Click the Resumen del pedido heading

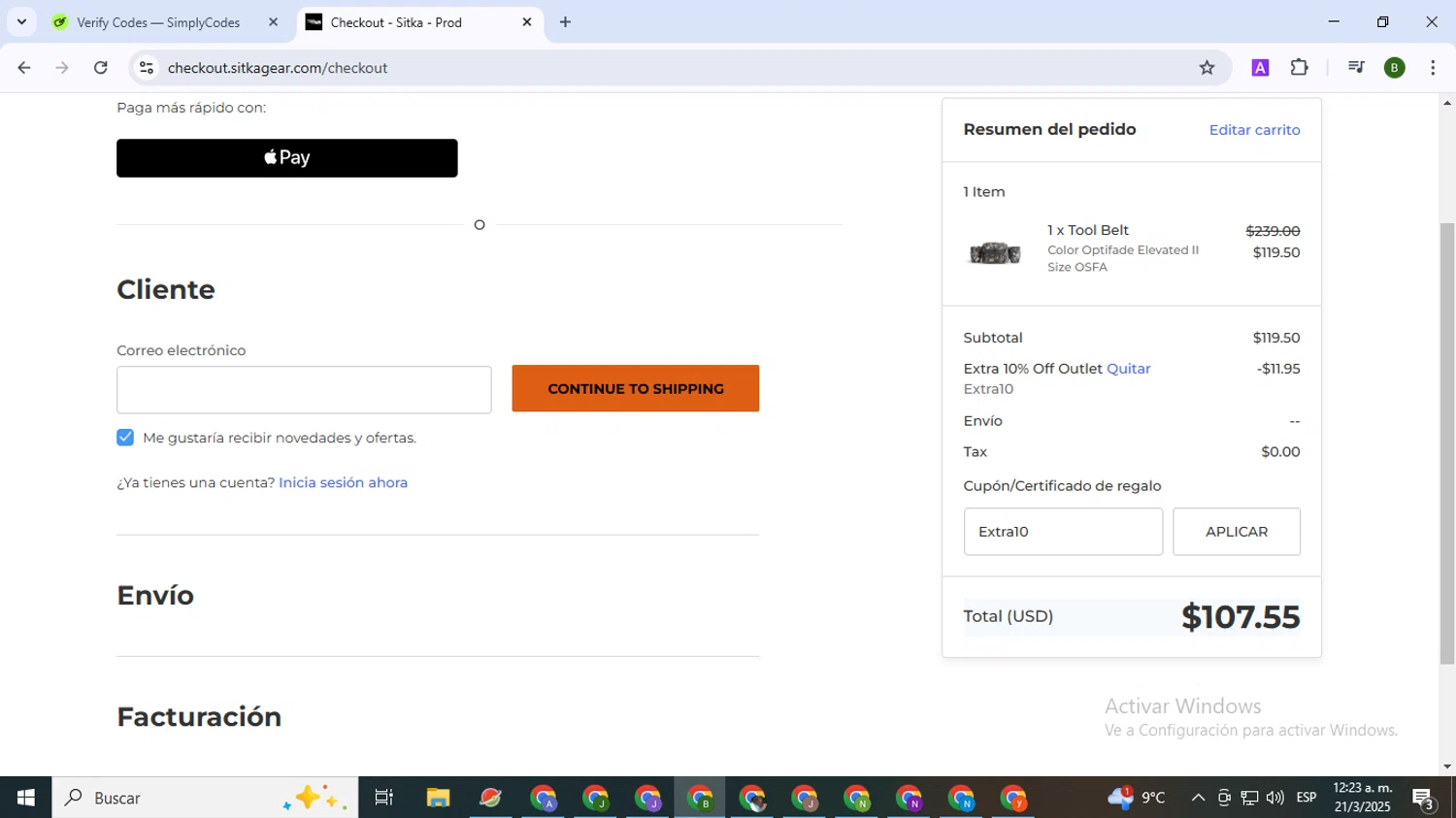[1049, 129]
